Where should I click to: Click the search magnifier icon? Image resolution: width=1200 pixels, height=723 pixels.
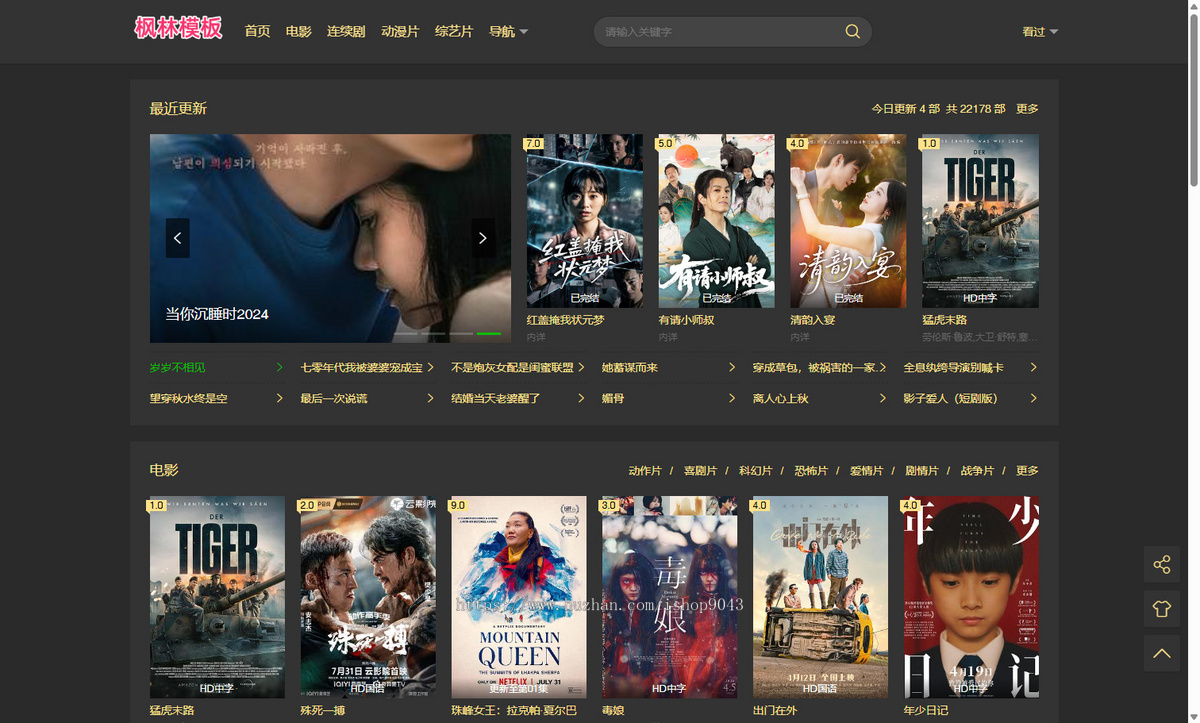tap(852, 31)
